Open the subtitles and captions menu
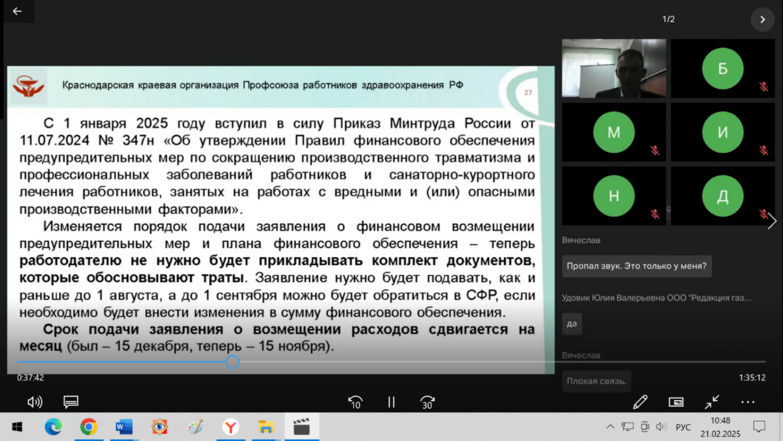783x441 pixels. point(71,402)
